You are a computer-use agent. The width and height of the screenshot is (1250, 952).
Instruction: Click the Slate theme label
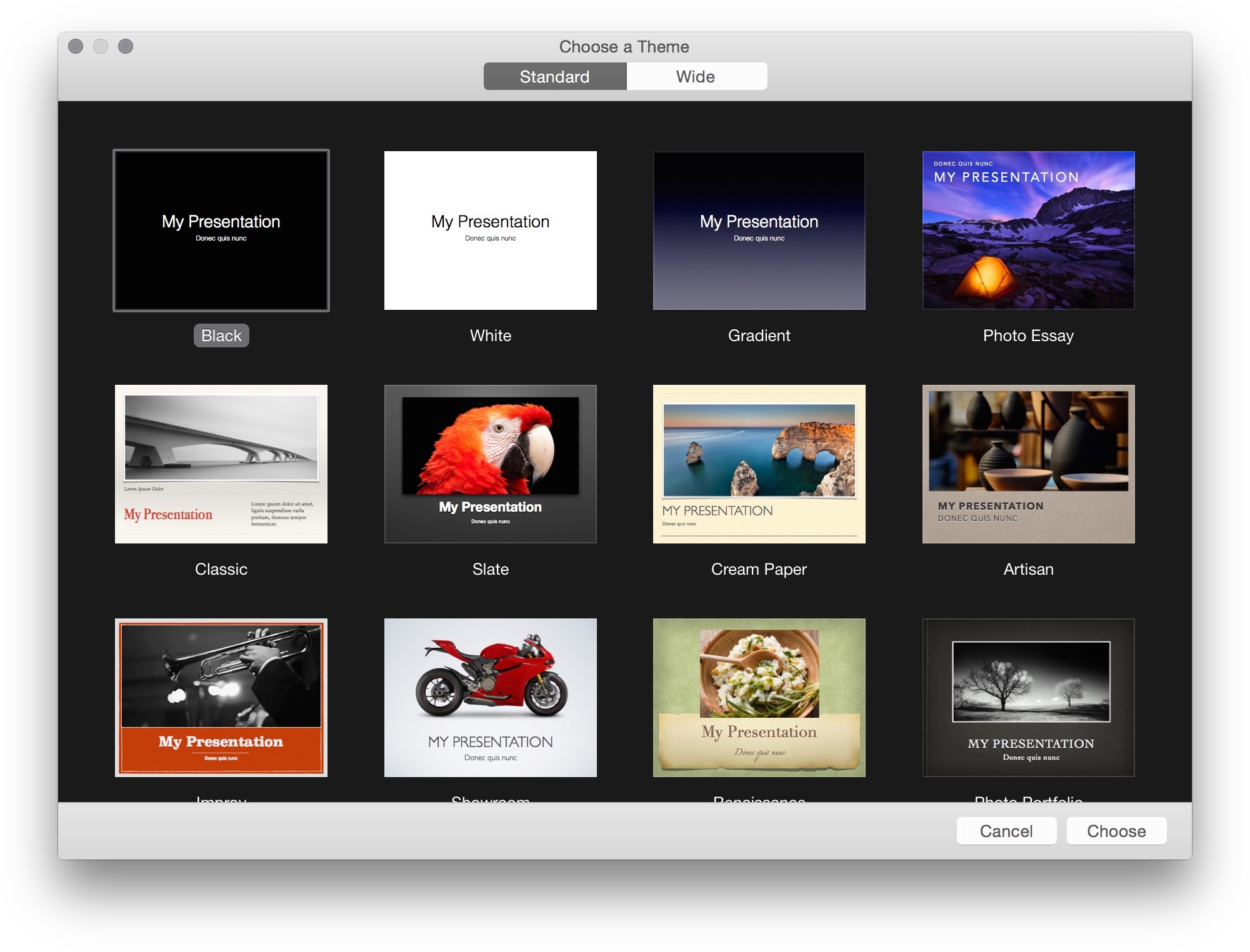click(x=491, y=569)
